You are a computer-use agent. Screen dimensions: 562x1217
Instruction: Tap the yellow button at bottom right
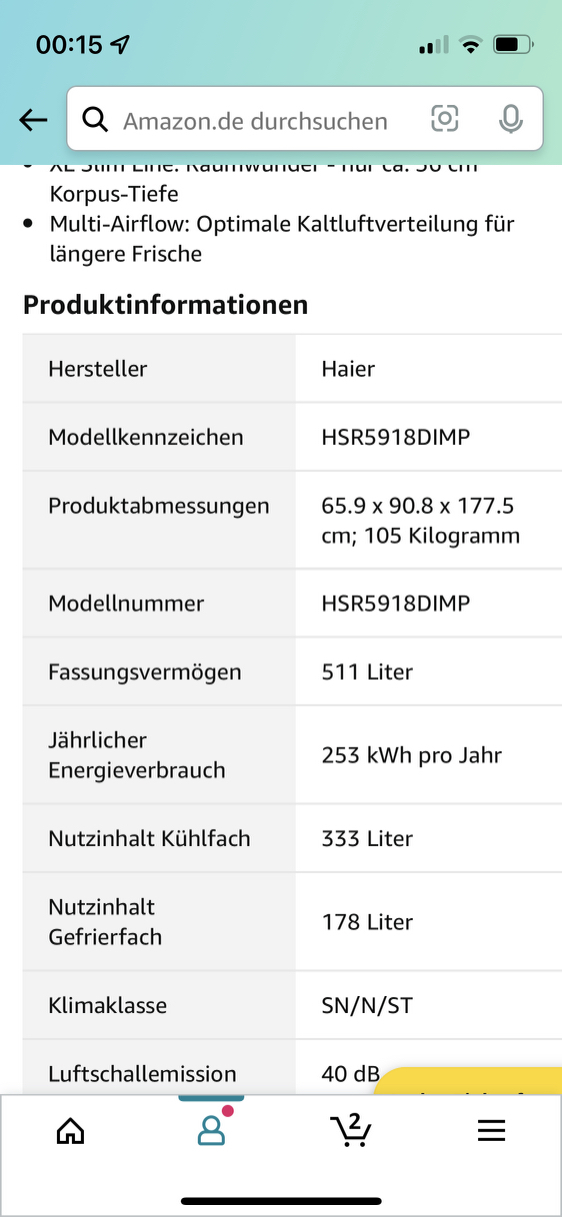[x=473, y=1081]
